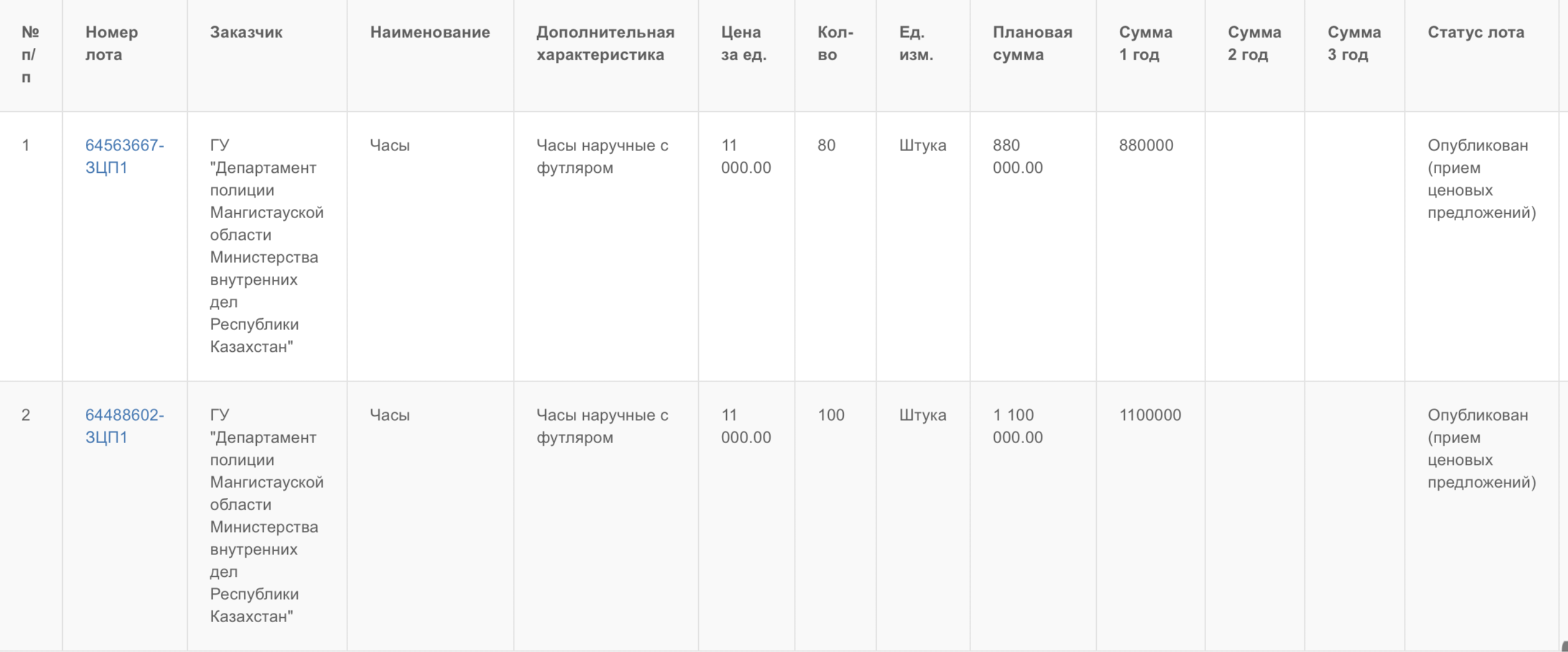Open lot link 64488602-ЗЦП1
Image resolution: width=1568 pixels, height=652 pixels.
pyautogui.click(x=124, y=426)
